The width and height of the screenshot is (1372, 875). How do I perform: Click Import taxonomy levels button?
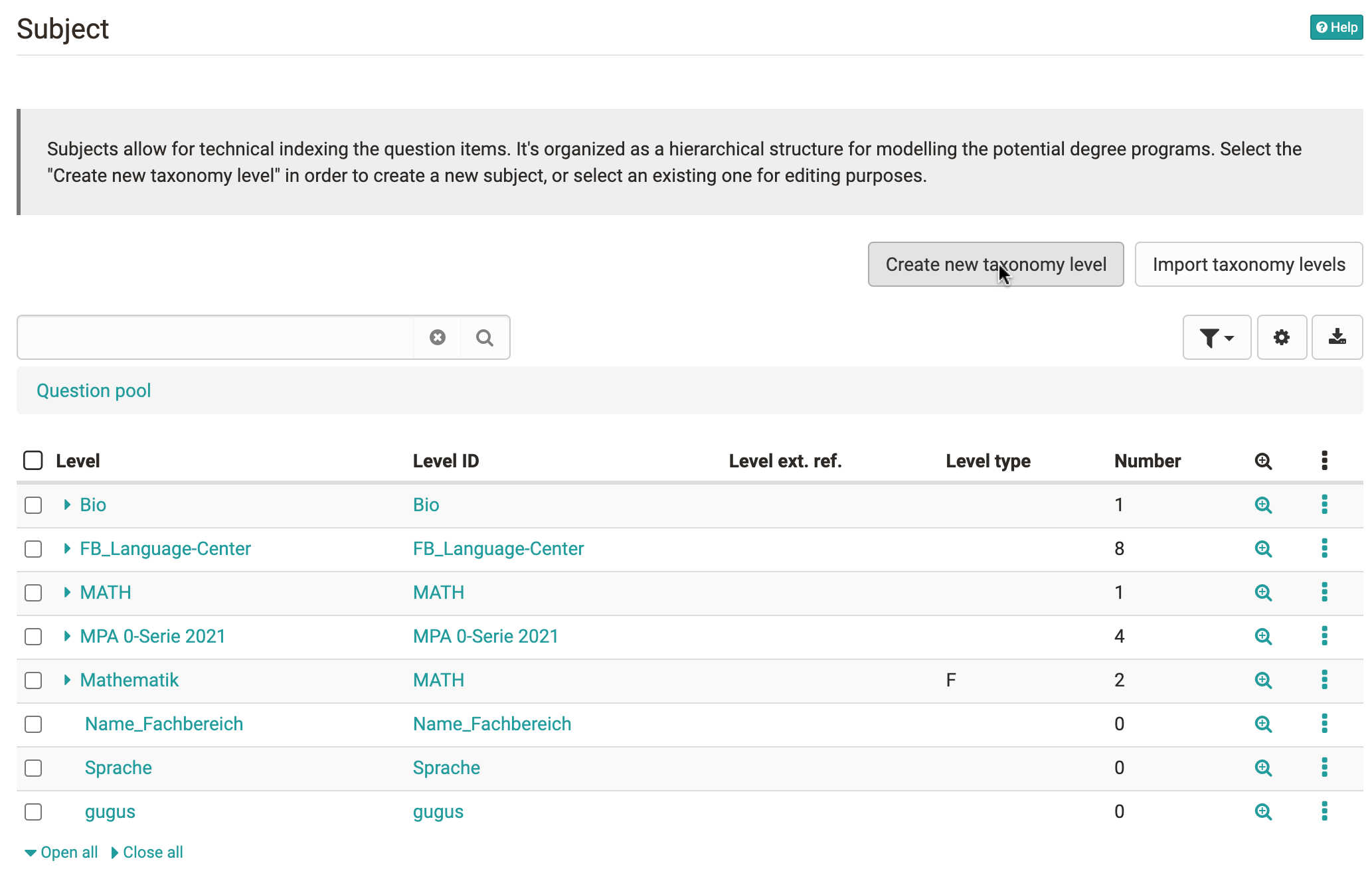tap(1248, 264)
